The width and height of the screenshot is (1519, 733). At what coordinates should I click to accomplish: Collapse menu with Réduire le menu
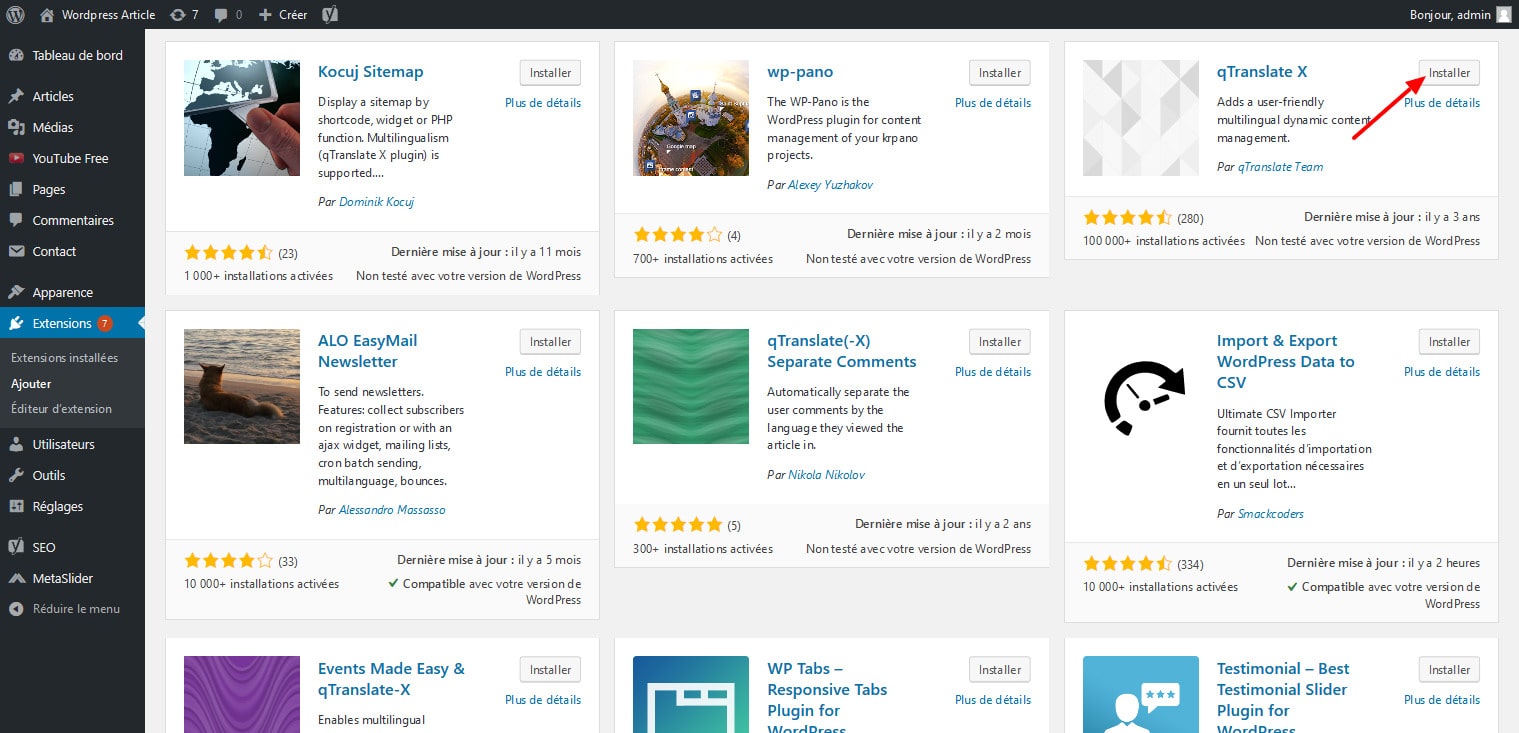(x=64, y=608)
